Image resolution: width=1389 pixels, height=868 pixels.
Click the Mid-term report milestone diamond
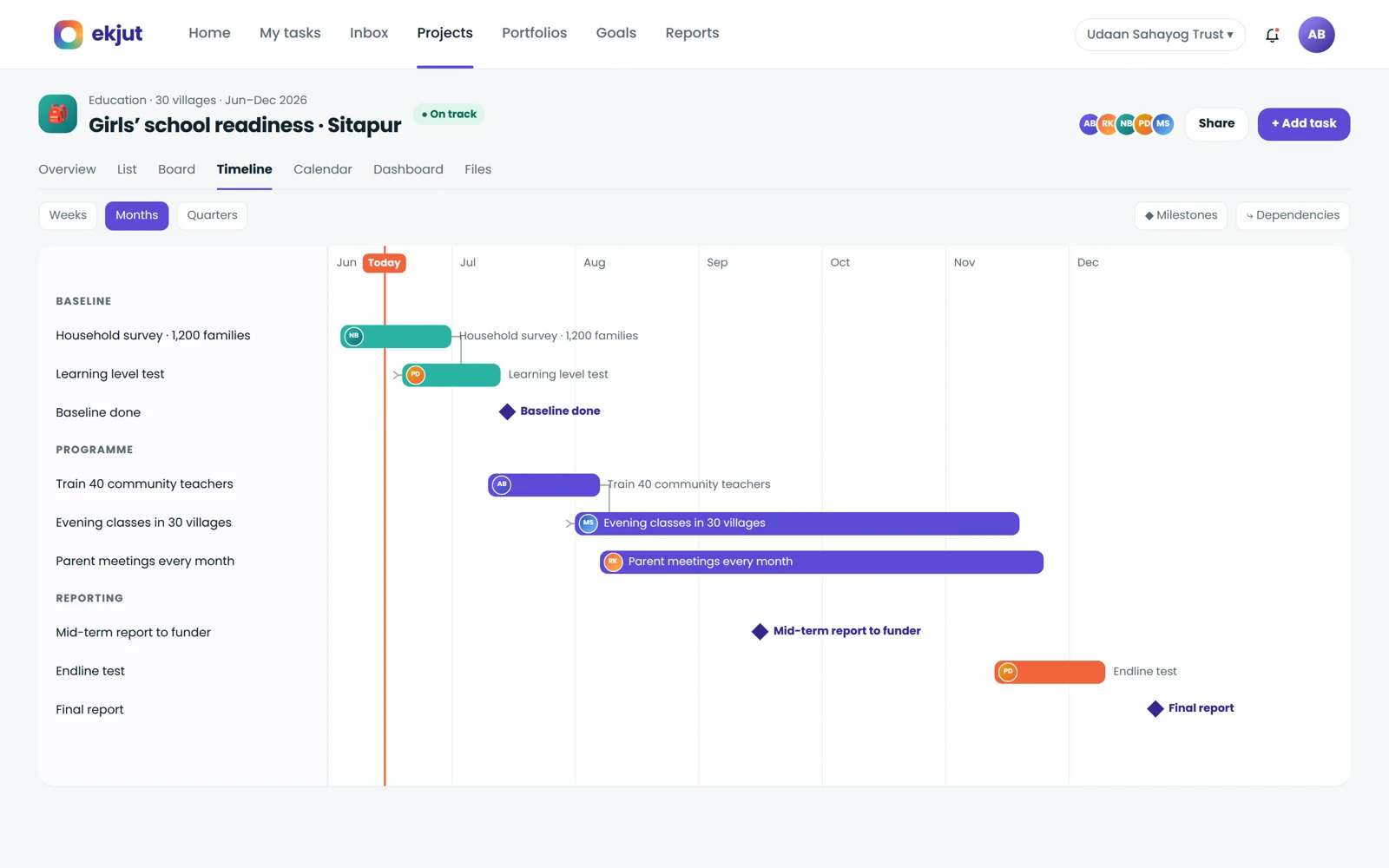[760, 631]
